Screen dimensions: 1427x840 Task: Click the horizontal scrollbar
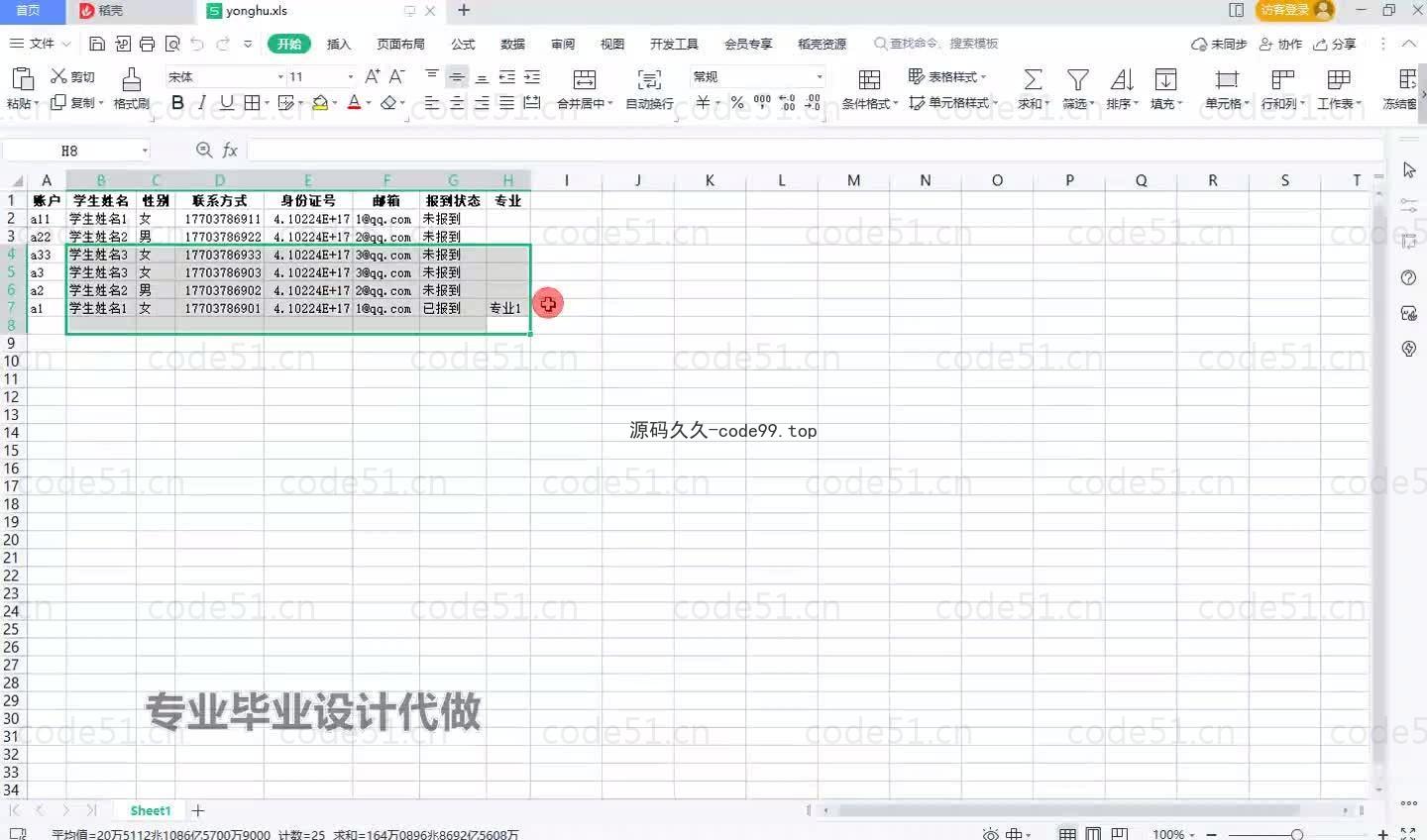click(x=1069, y=810)
